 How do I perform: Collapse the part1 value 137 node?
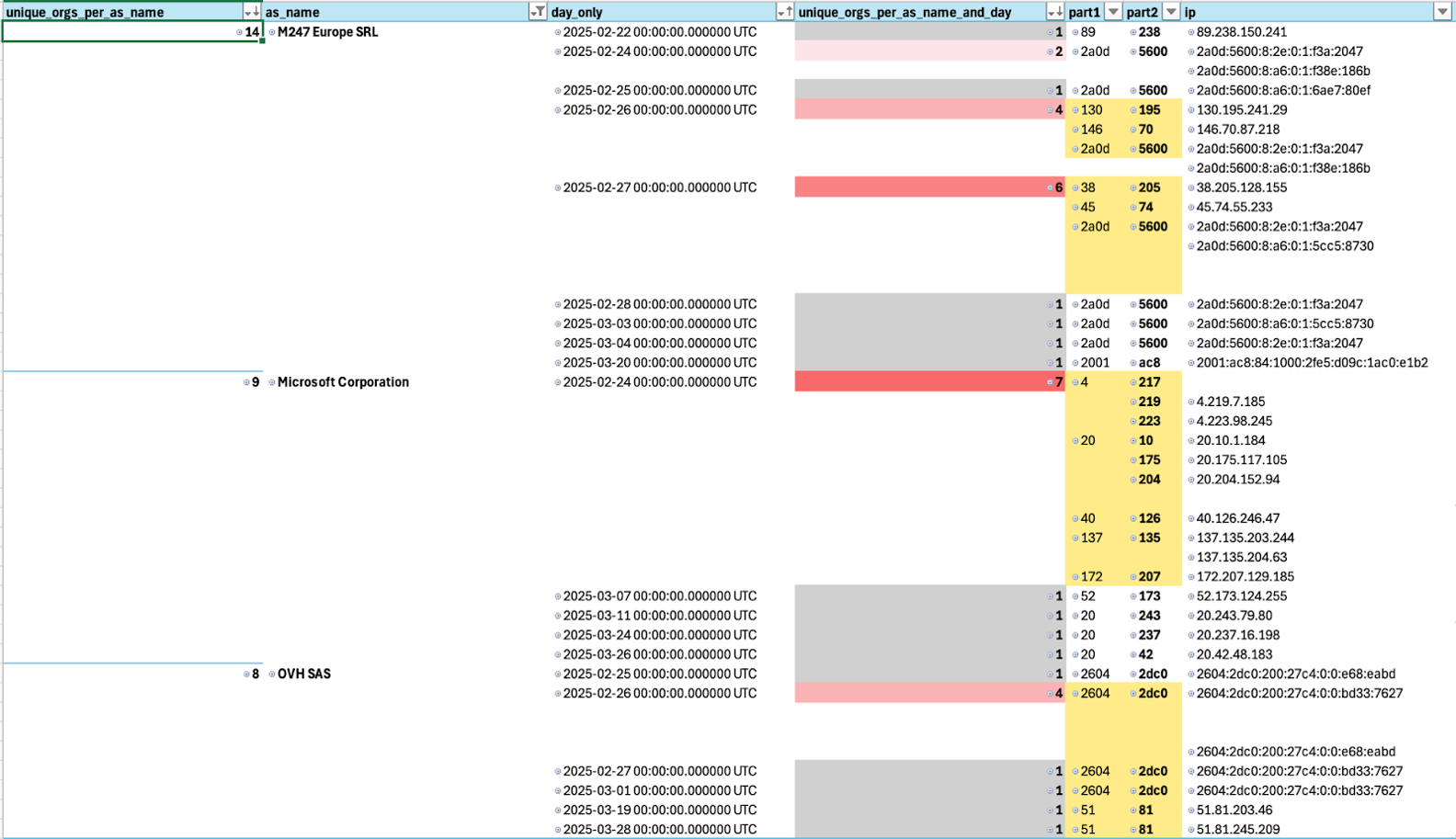pyautogui.click(x=1075, y=539)
